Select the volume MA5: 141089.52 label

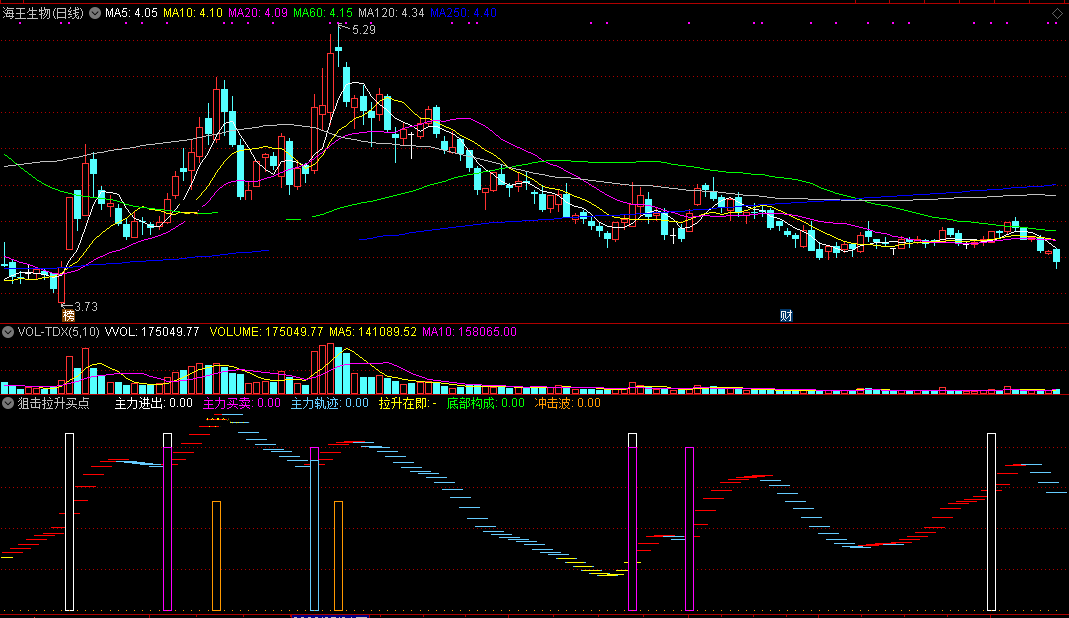[372, 332]
